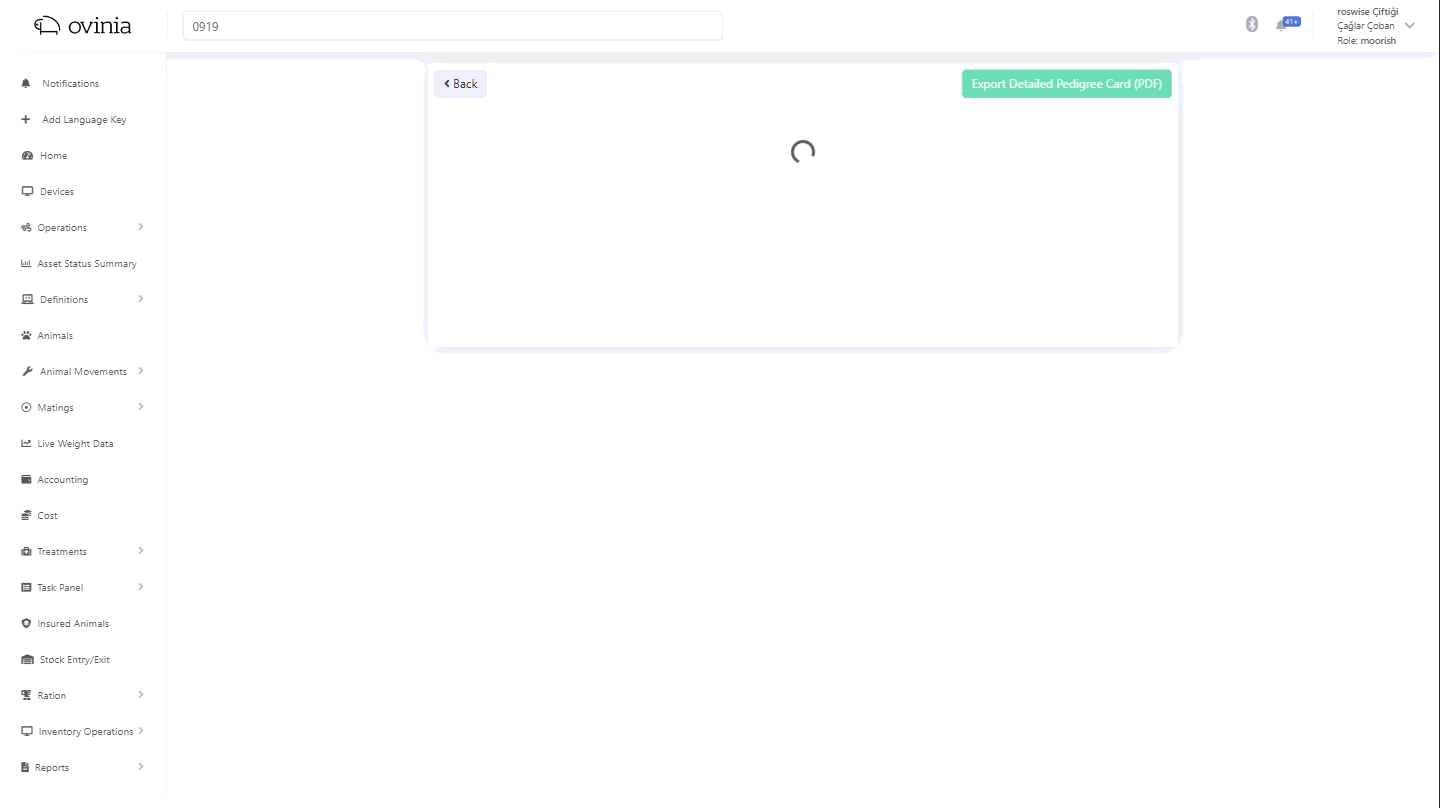Open the notifications bell with badge
This screenshot has width=1440, height=808.
pyautogui.click(x=1282, y=25)
